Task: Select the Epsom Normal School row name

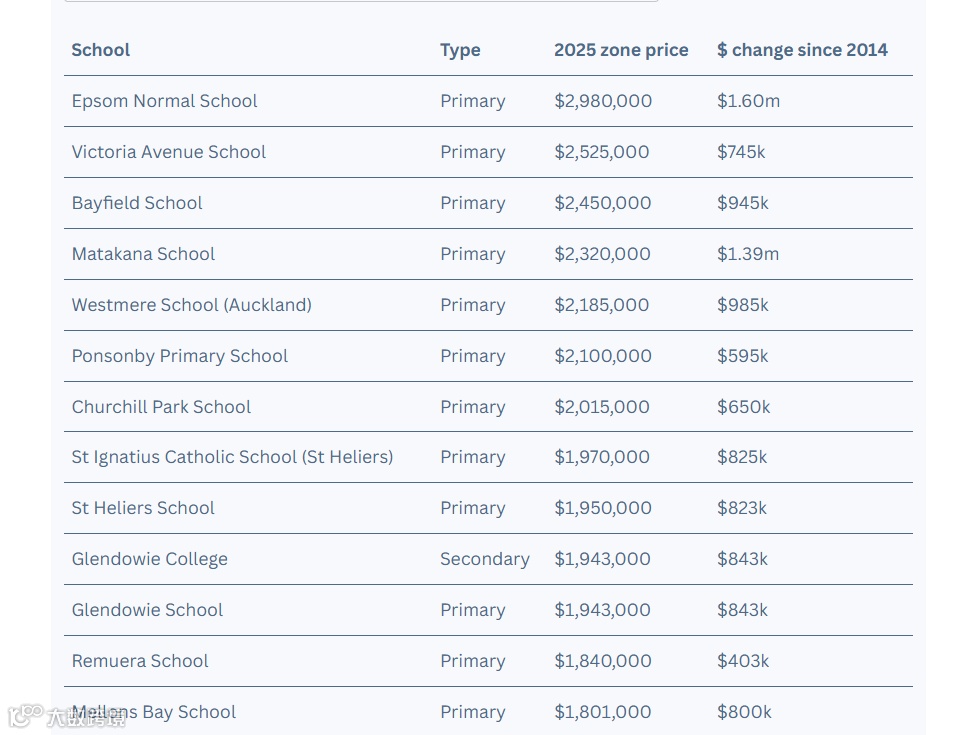Action: pyautogui.click(x=164, y=101)
